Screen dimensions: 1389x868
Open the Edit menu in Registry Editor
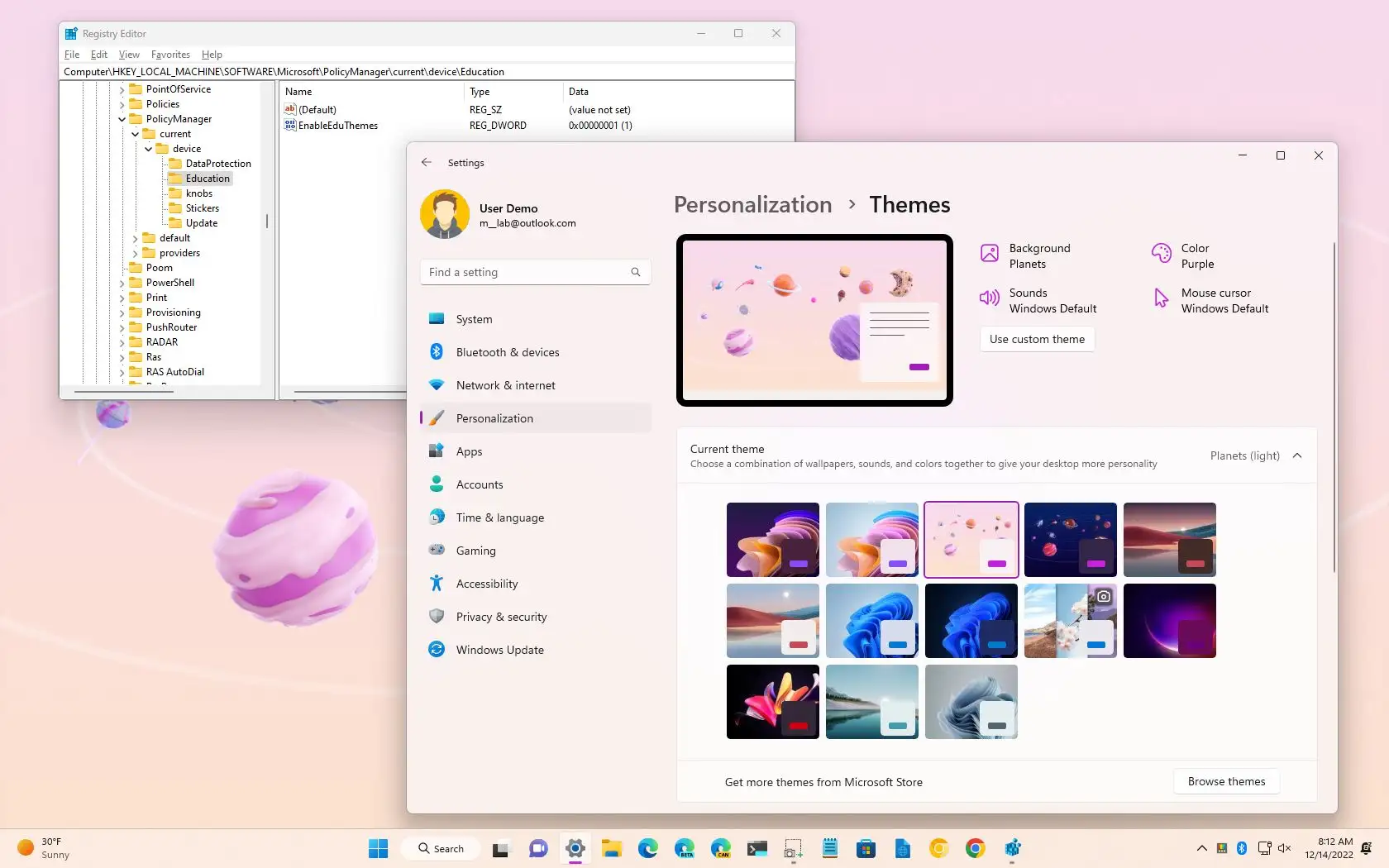pyautogui.click(x=98, y=55)
